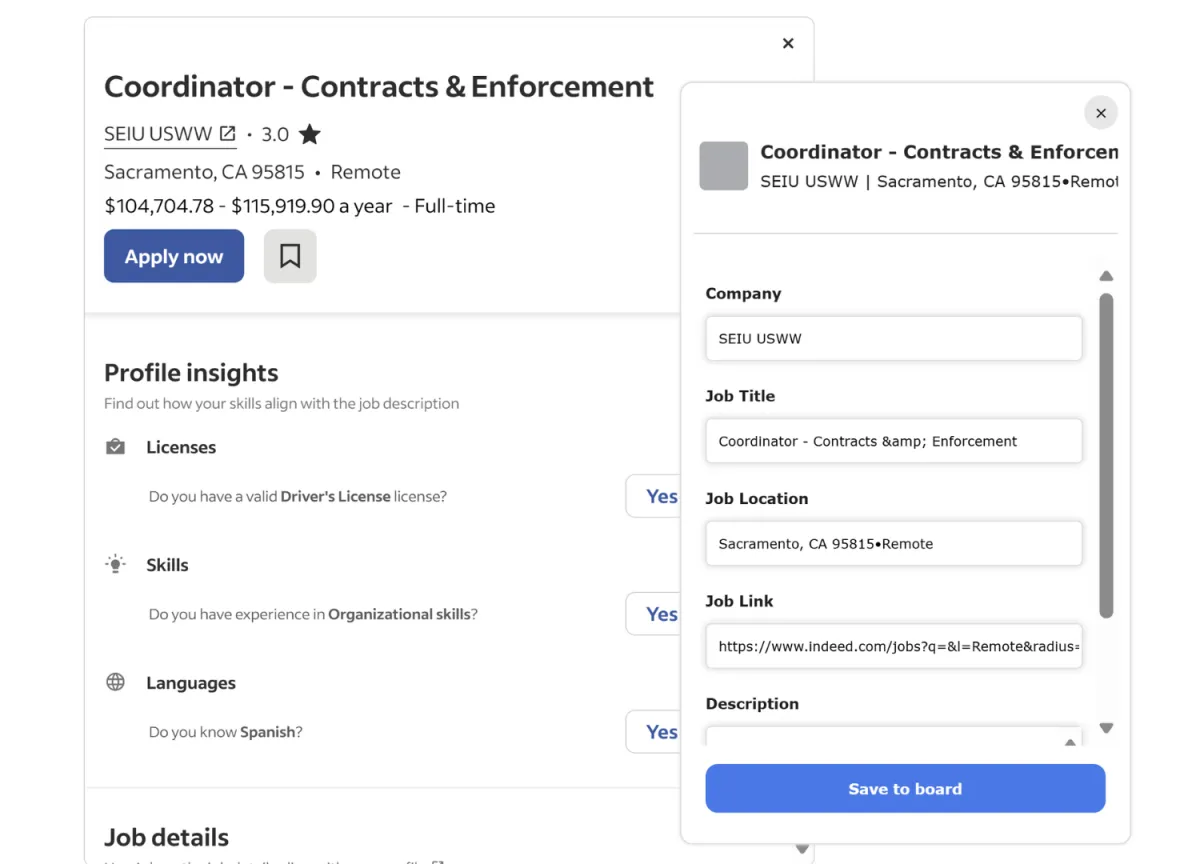Open the SEIU USWW company link
This screenshot has width=1200, height=864.
[170, 134]
